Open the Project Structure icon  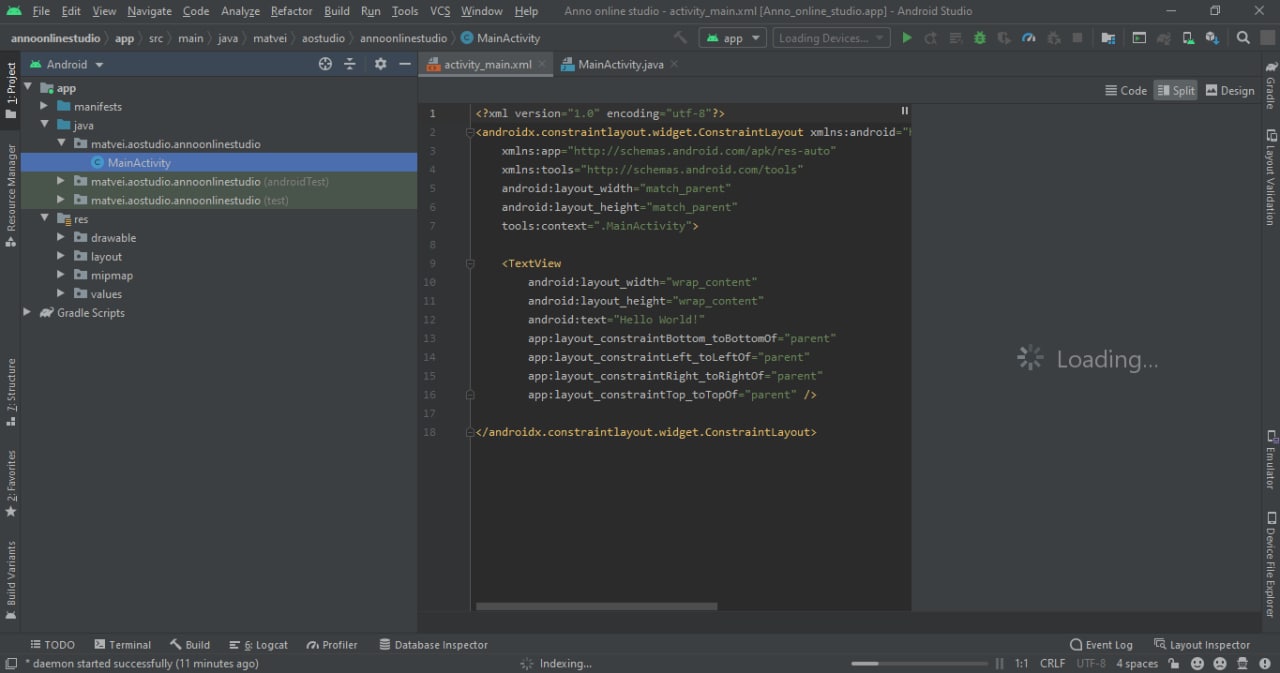1108,38
